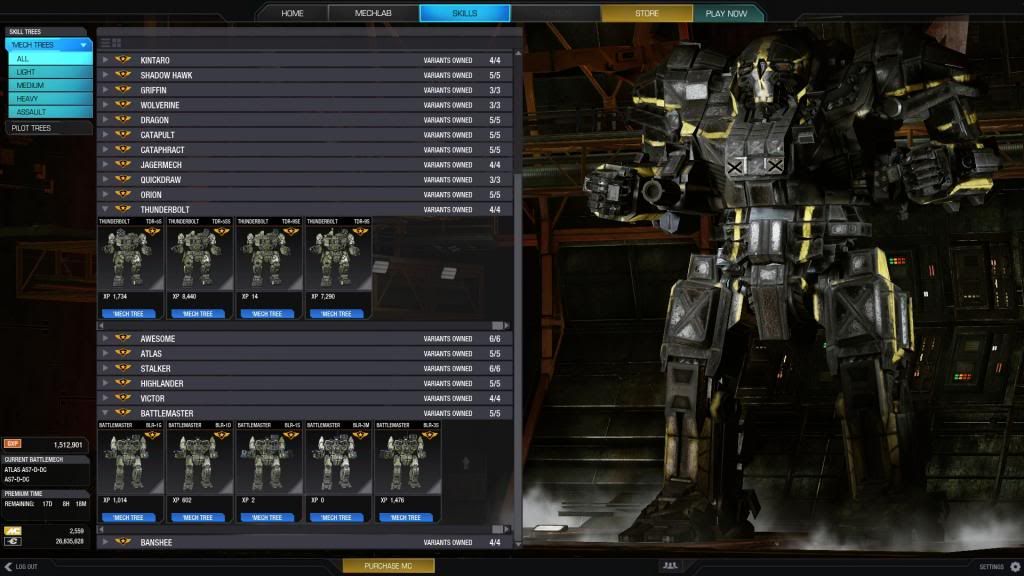Open the Mechlab tab

point(373,13)
